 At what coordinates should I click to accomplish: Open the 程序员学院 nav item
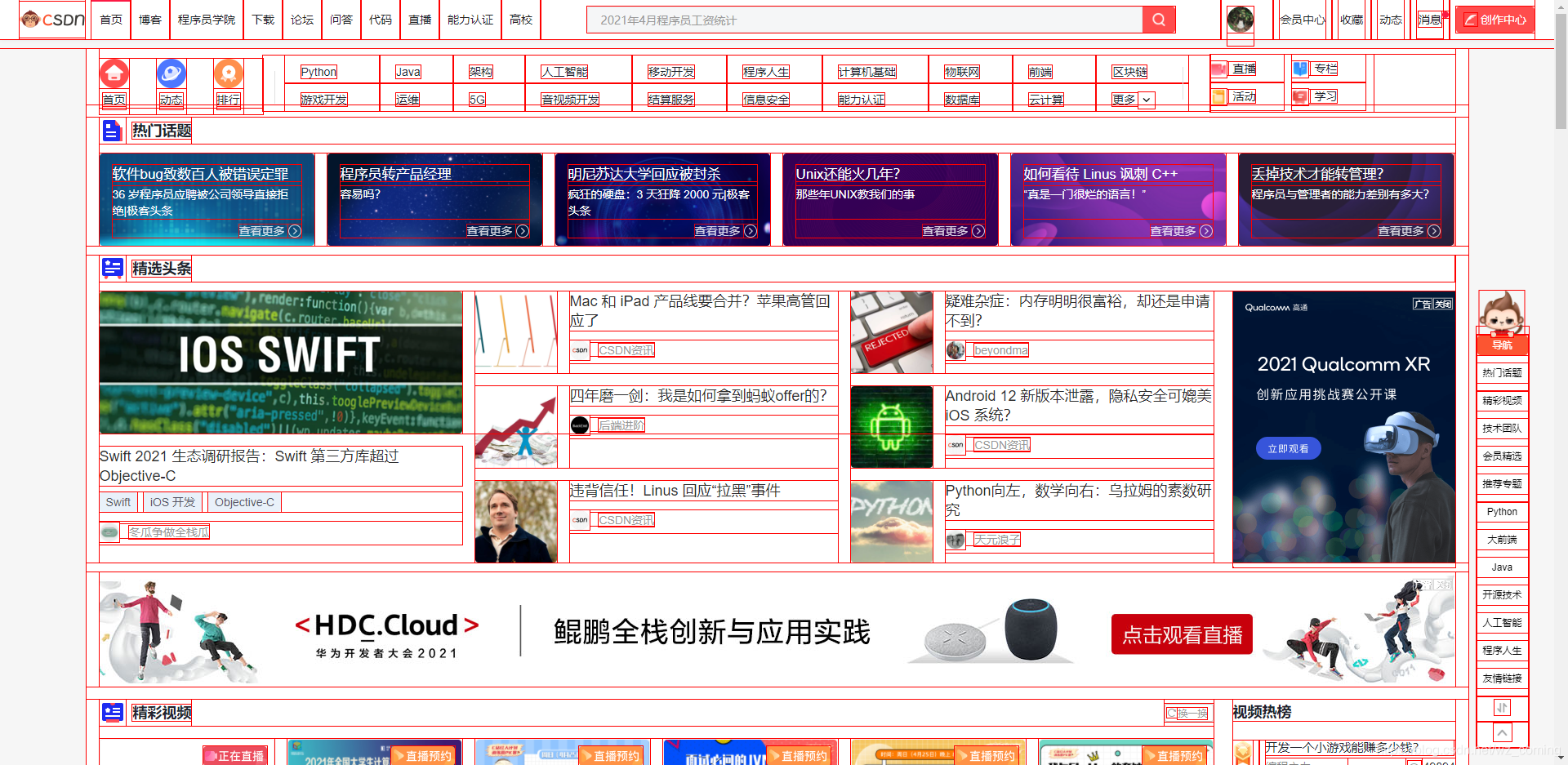click(x=207, y=20)
